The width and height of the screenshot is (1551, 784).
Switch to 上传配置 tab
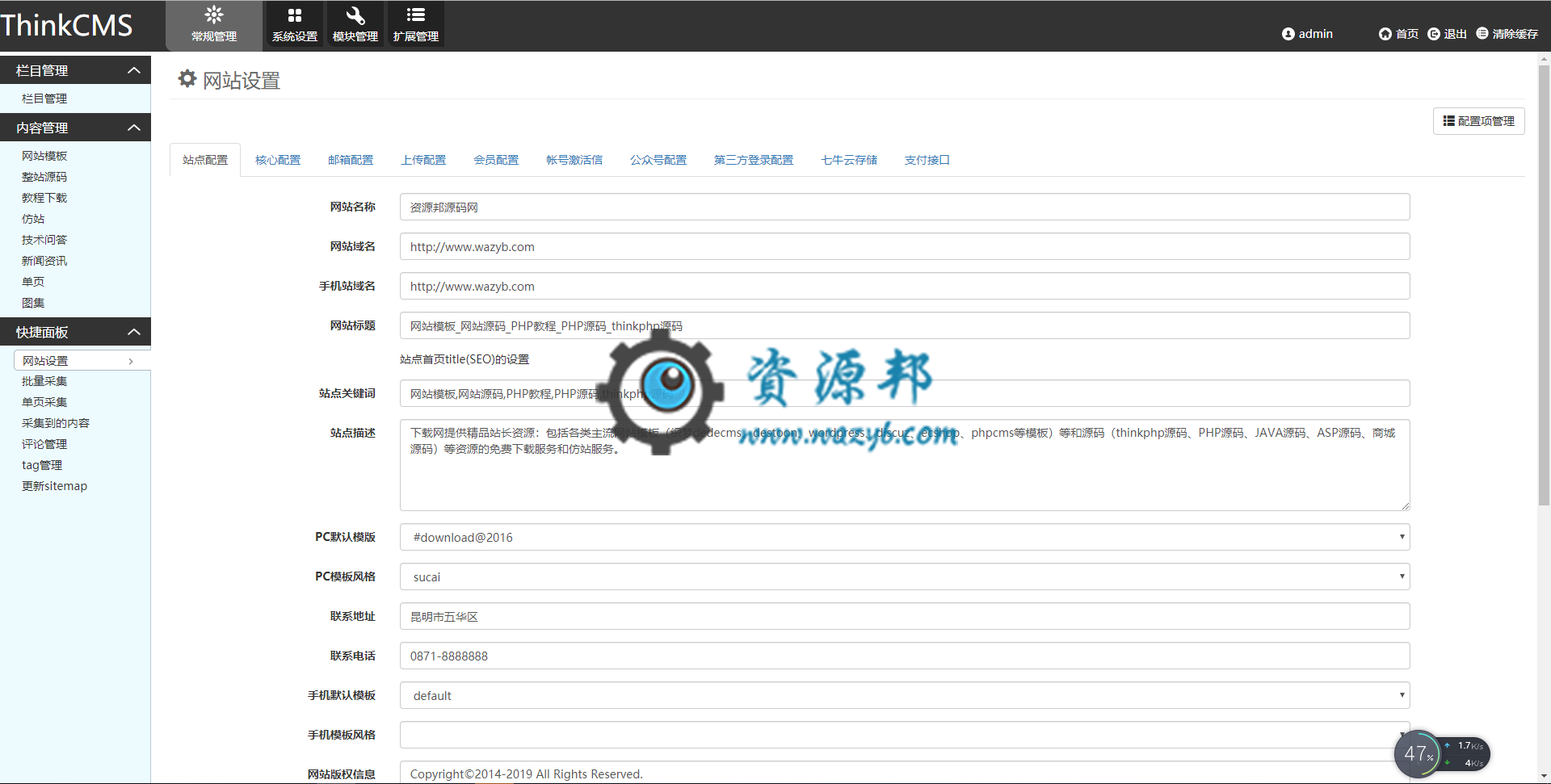tap(423, 160)
